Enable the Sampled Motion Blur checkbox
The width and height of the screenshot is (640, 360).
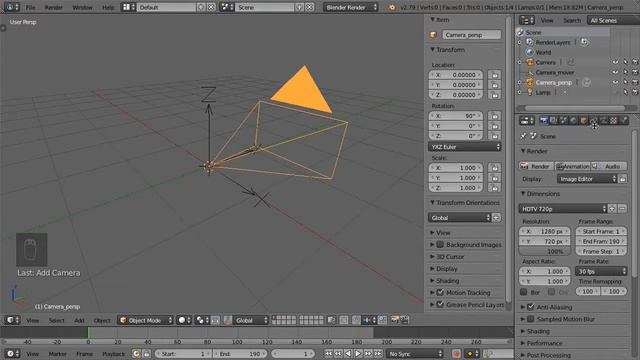[x=531, y=319]
